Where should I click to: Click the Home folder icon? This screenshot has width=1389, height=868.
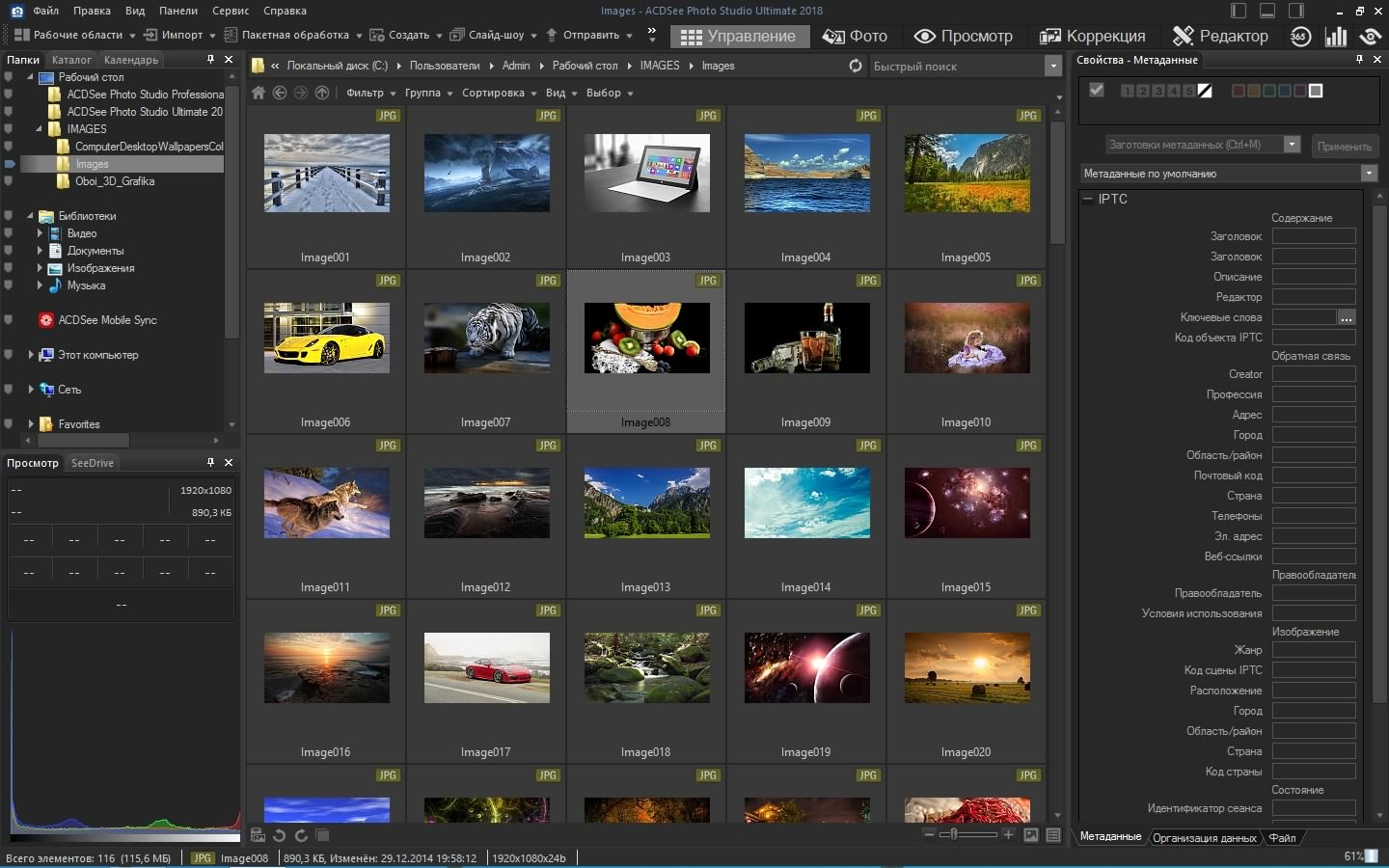click(x=258, y=93)
